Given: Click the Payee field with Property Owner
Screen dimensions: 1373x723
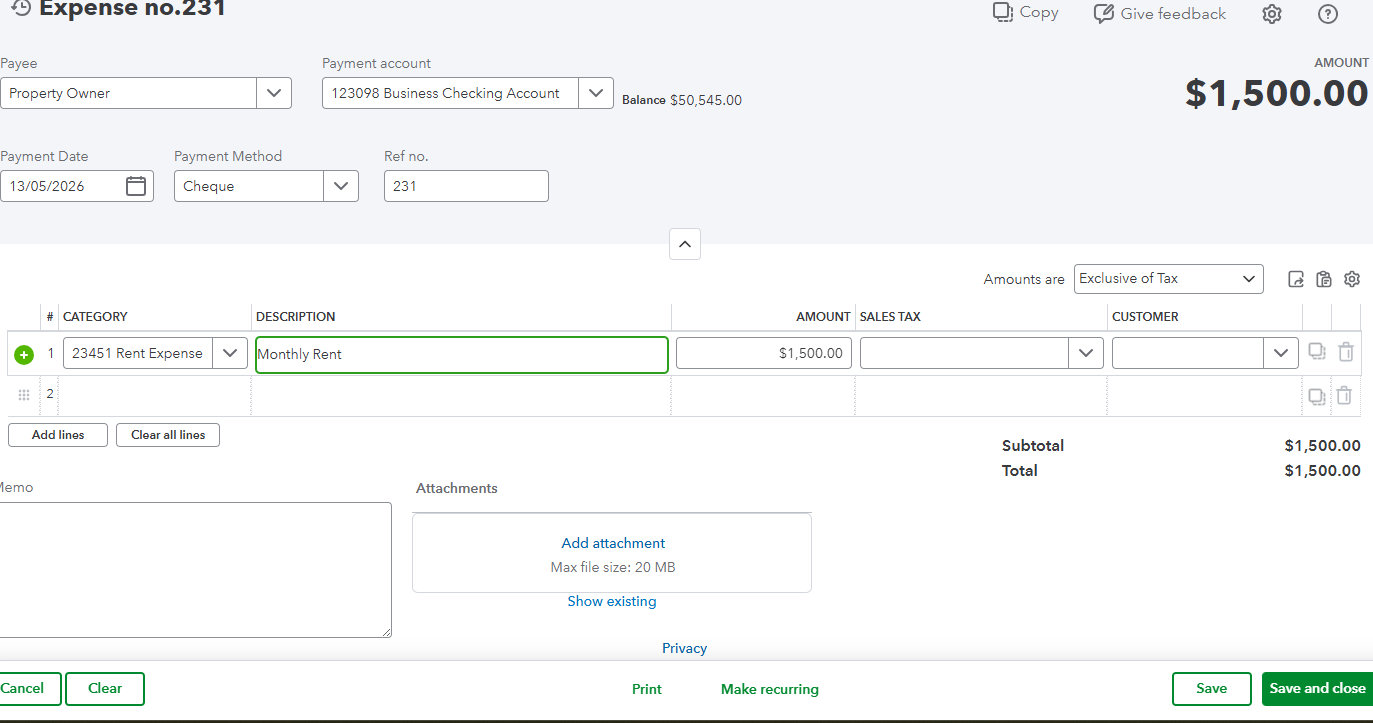Looking at the screenshot, I should [x=128, y=93].
